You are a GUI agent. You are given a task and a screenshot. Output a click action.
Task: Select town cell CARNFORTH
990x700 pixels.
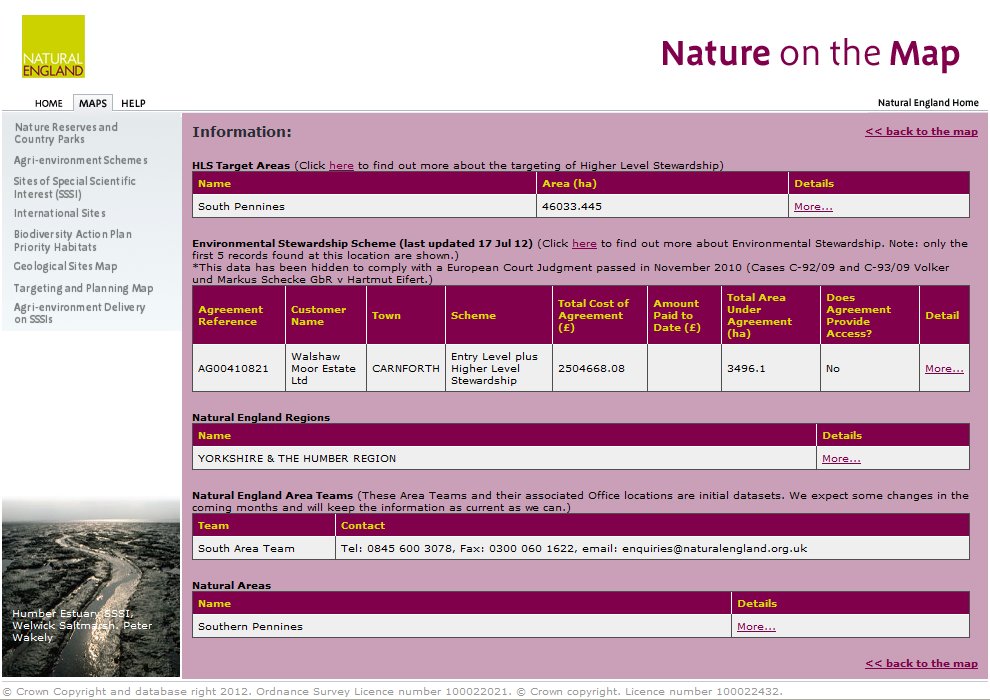[406, 368]
